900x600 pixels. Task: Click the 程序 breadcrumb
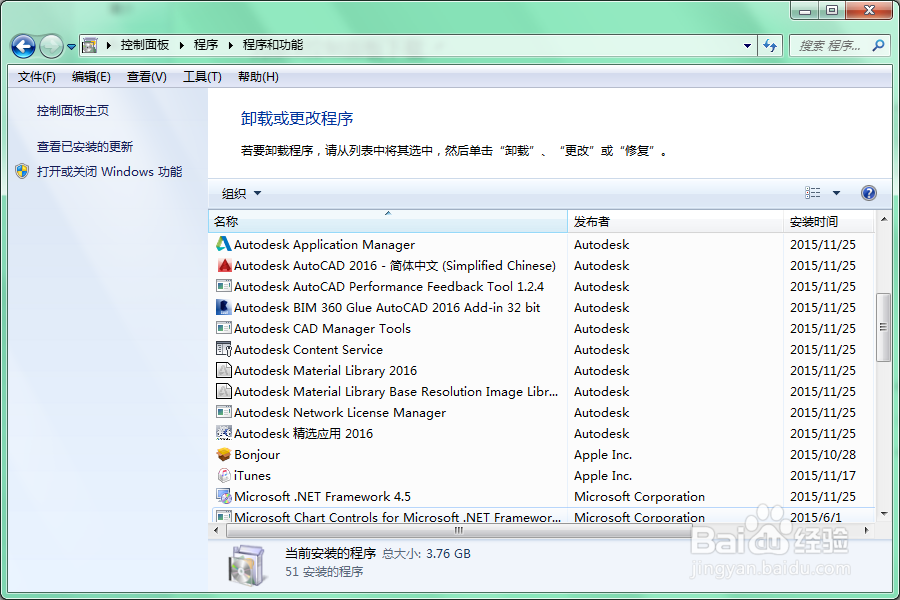206,45
